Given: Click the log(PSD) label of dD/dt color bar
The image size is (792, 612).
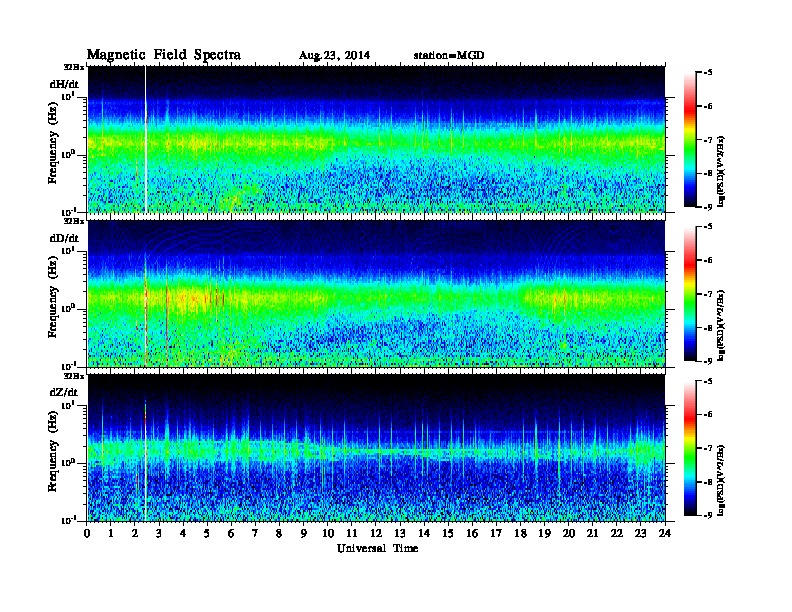Looking at the screenshot, I should (x=721, y=325).
